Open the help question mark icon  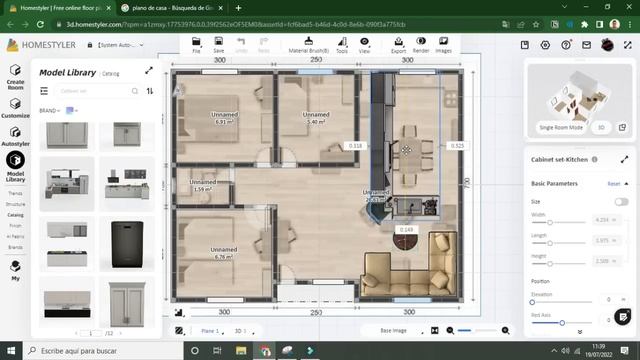(x=566, y=45)
